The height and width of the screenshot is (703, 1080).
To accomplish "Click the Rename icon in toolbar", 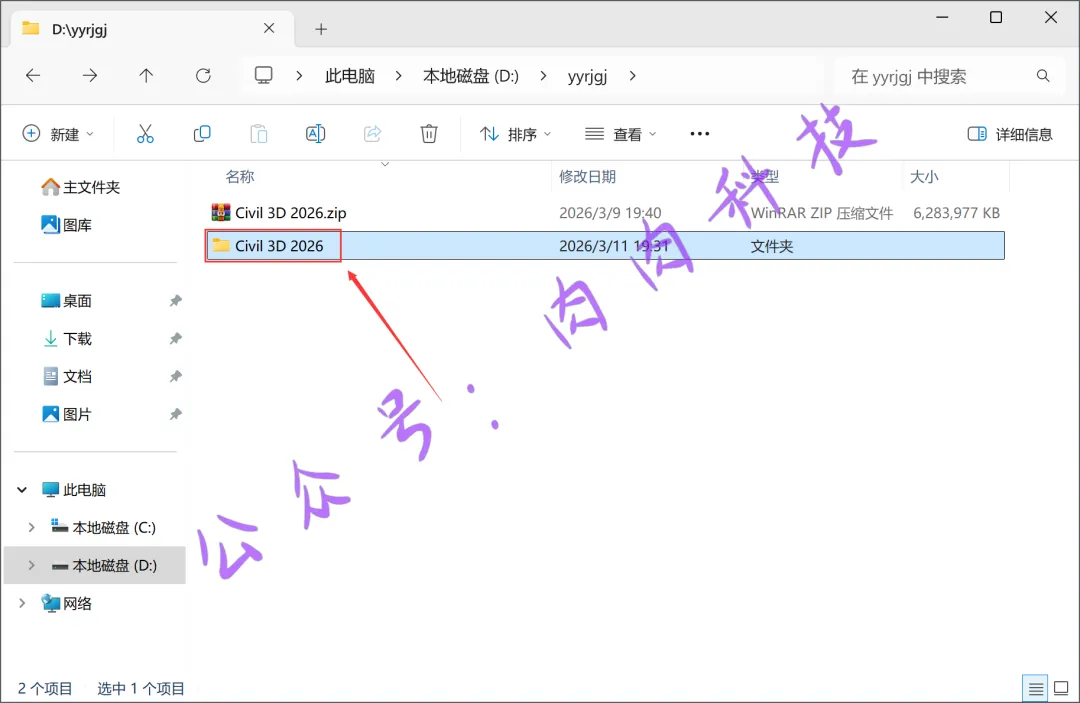I will 315,134.
